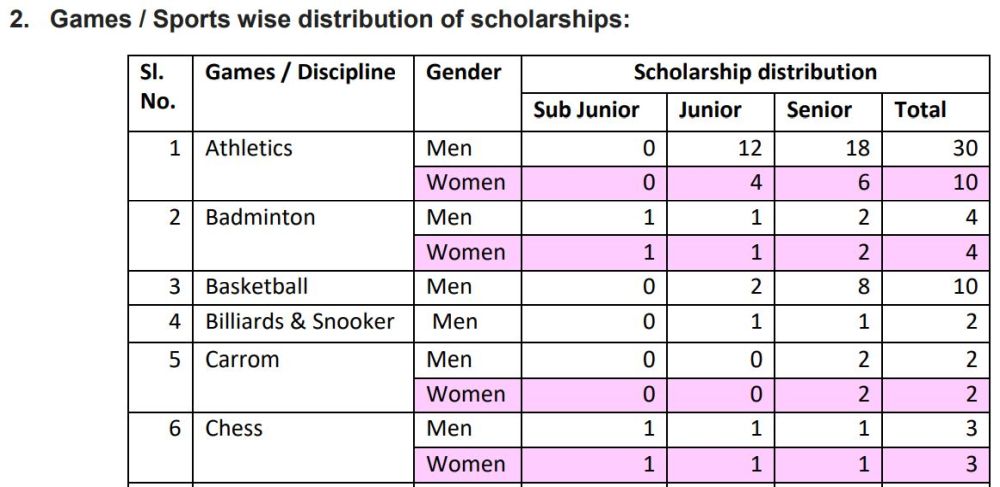Click Athletics Men senior value 18
Image resolution: width=1000 pixels, height=487 pixels.
pyautogui.click(x=857, y=148)
